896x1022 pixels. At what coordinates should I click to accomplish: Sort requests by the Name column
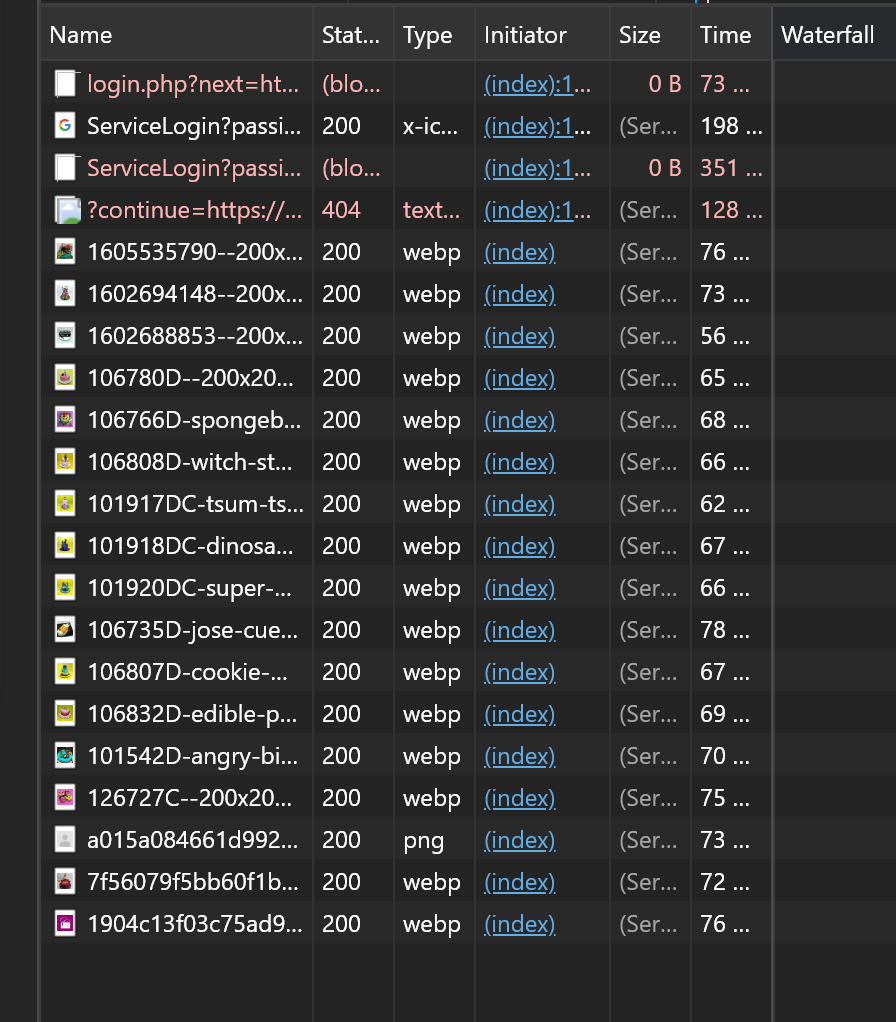(80, 35)
